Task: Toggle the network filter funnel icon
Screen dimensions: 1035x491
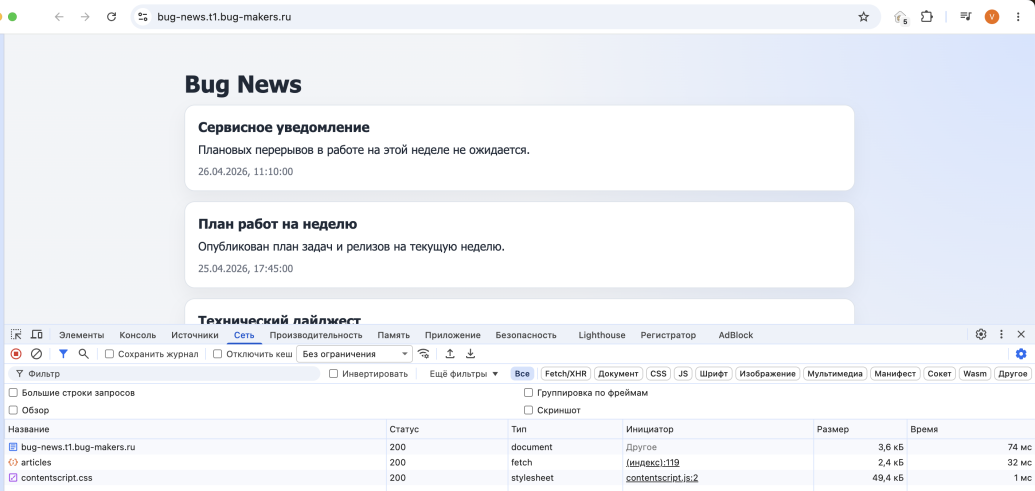Action: pyautogui.click(x=63, y=354)
